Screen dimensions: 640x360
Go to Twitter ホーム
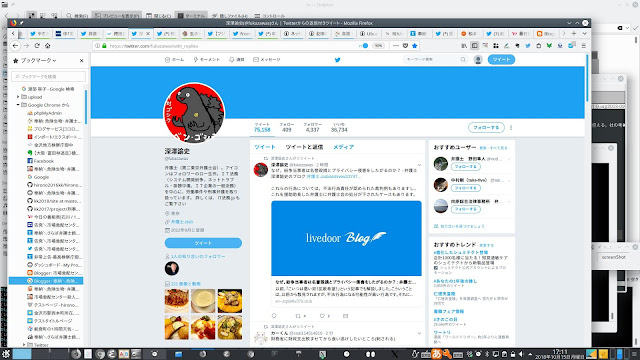click(174, 60)
